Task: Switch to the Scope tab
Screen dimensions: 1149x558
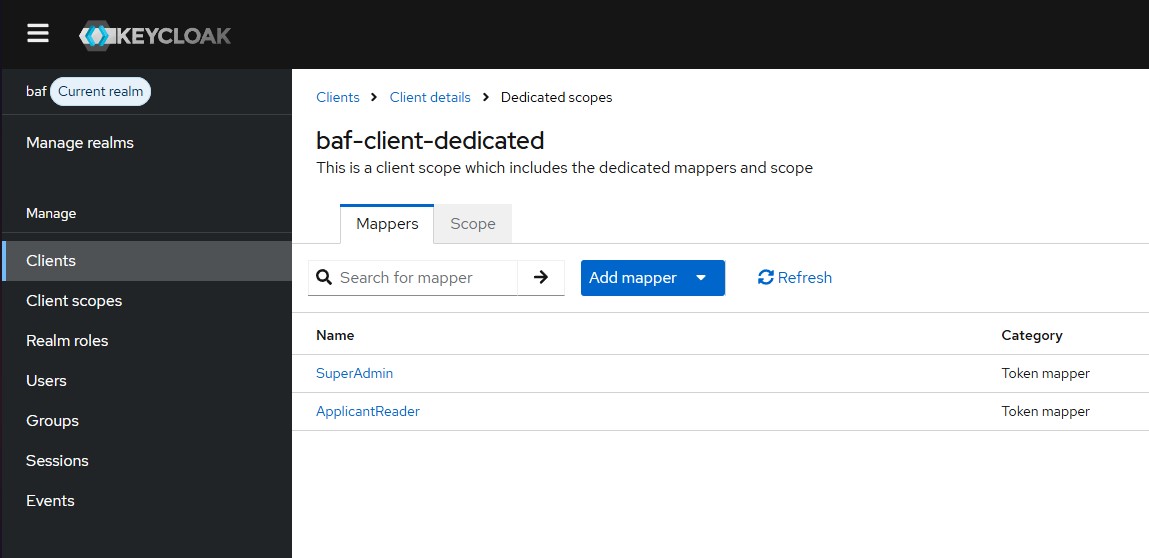Action: (x=473, y=224)
